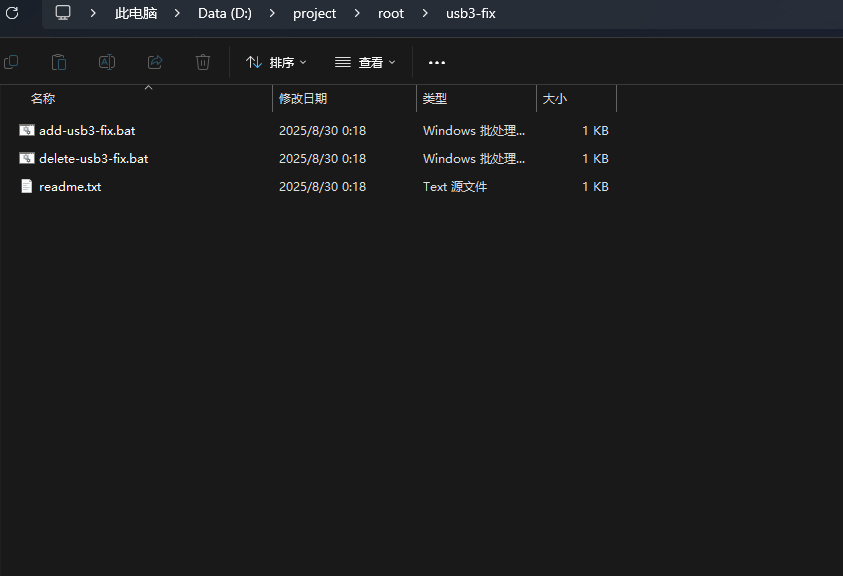The image size is (843, 576).
Task: Open the 查看 view dropdown
Action: (x=365, y=62)
